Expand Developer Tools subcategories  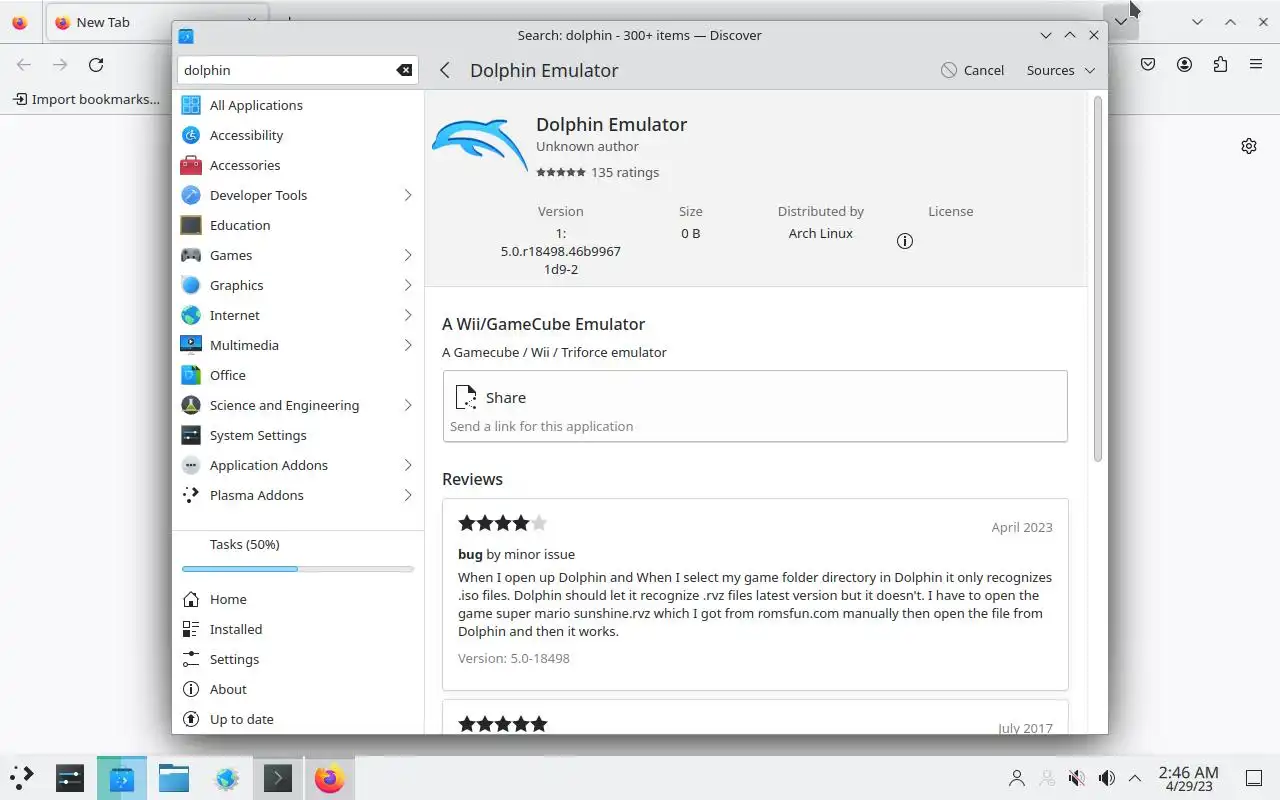point(408,195)
